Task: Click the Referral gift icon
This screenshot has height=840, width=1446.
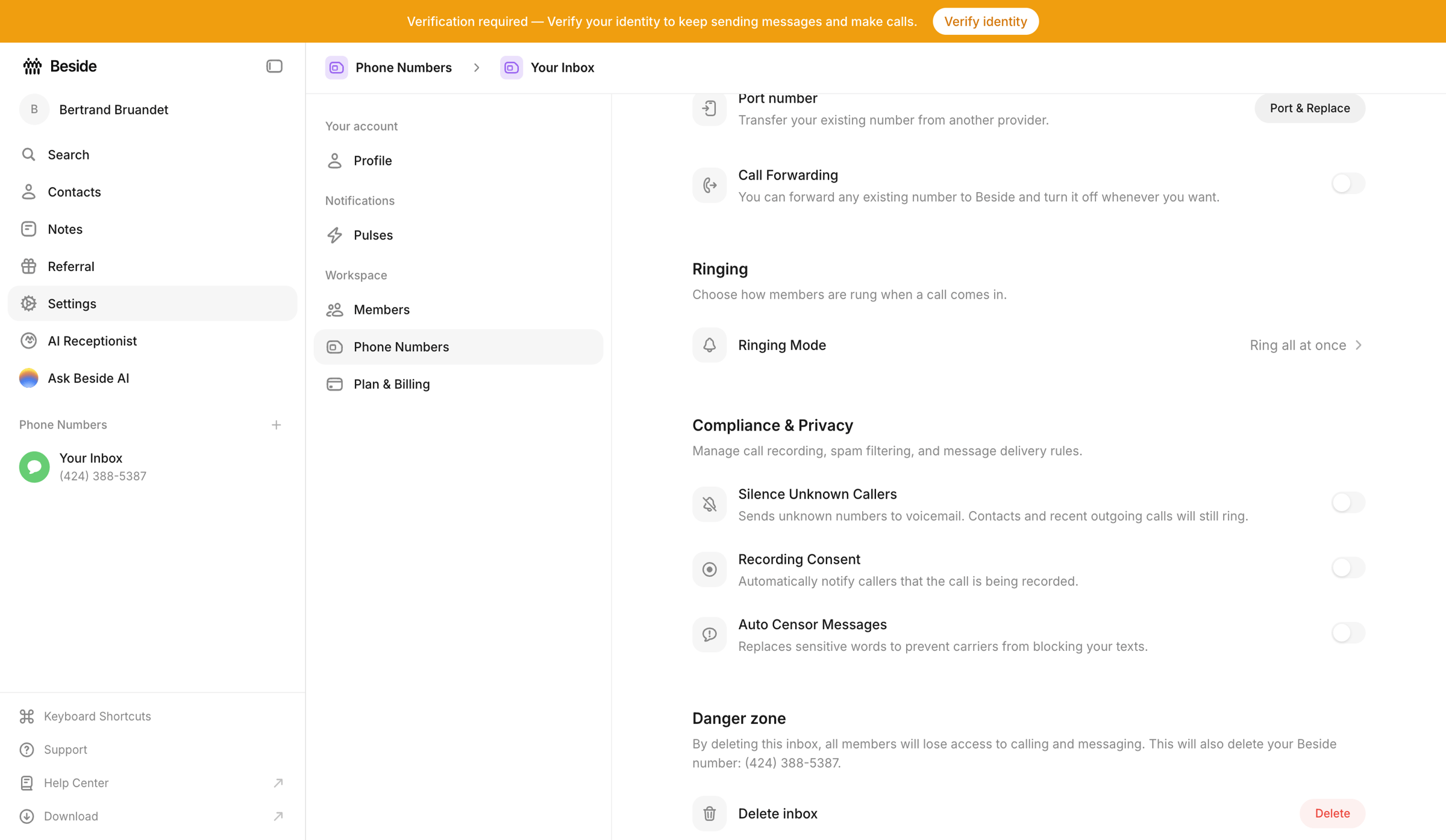Action: click(x=28, y=267)
